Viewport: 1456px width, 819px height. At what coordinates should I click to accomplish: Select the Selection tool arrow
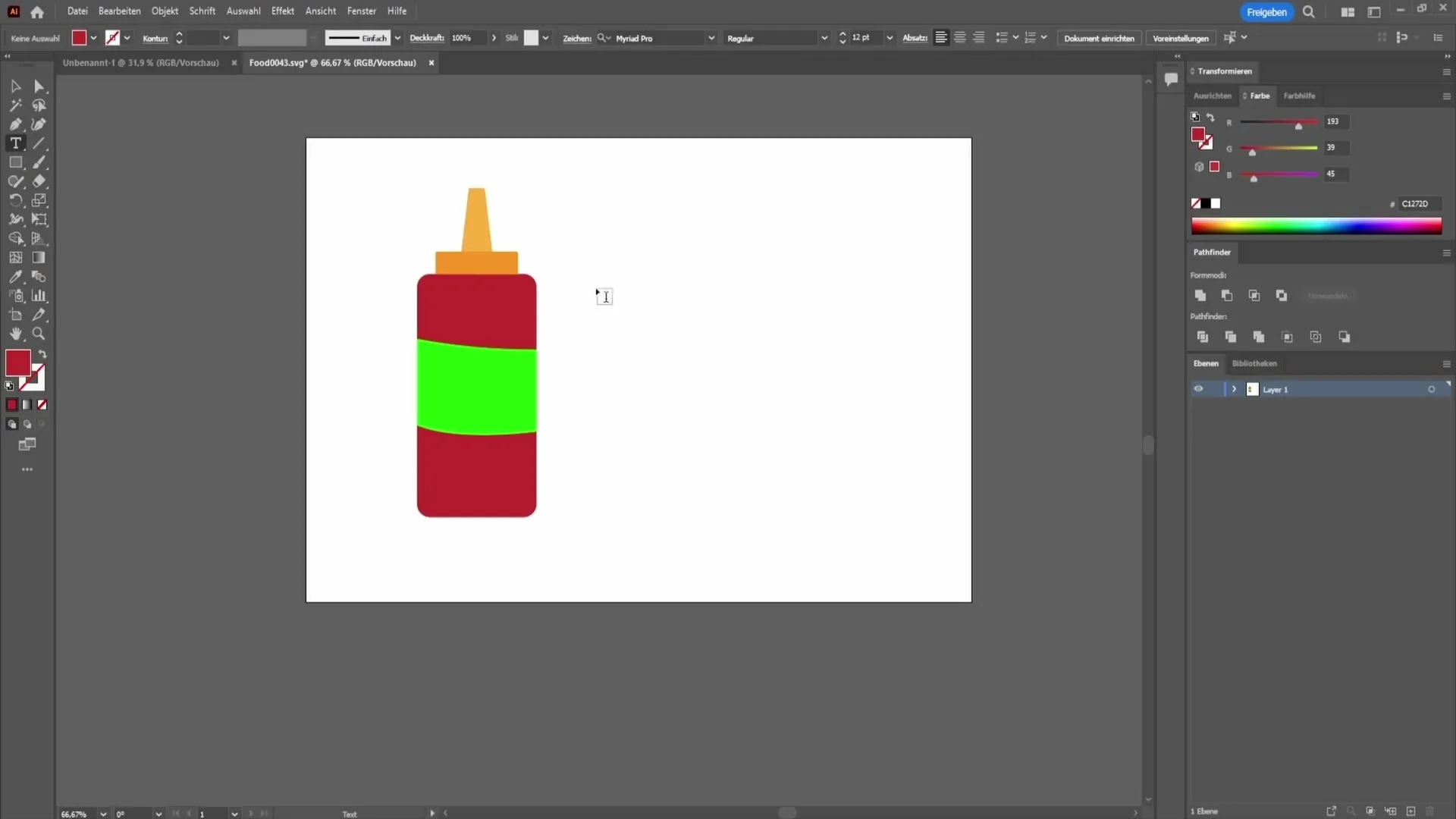[x=15, y=86]
